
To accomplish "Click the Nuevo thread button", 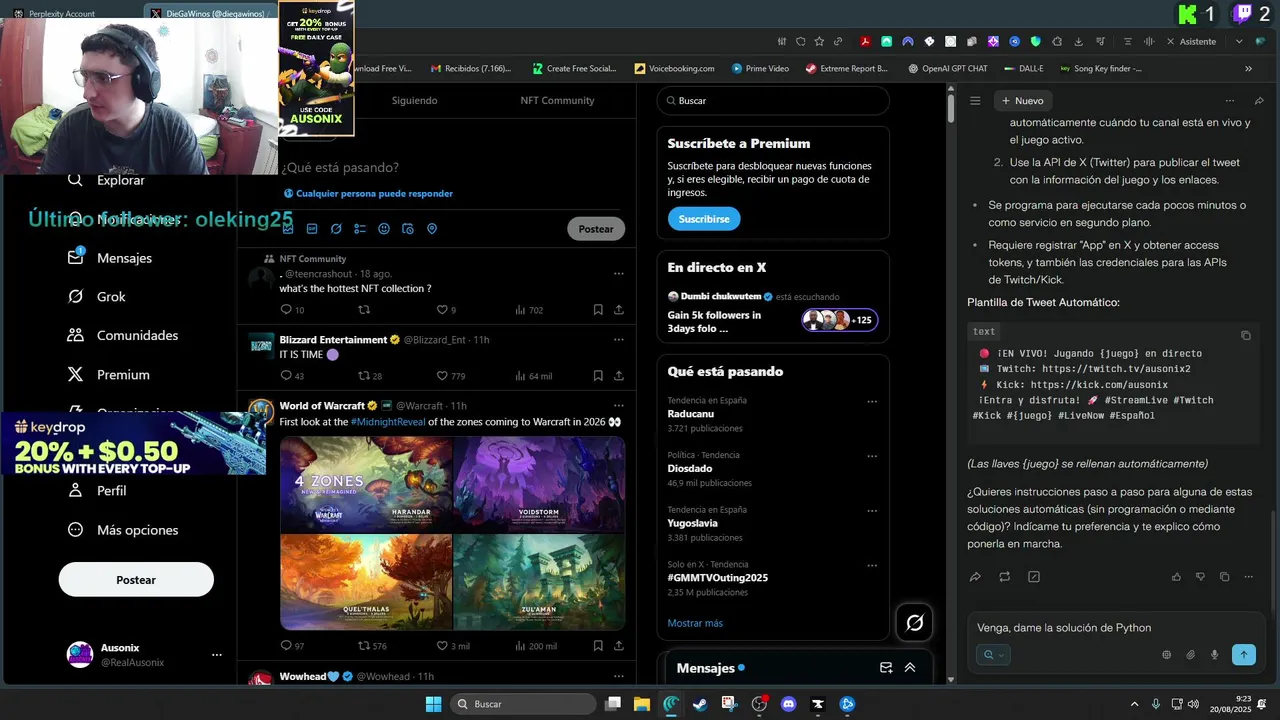I will 1021,101.
